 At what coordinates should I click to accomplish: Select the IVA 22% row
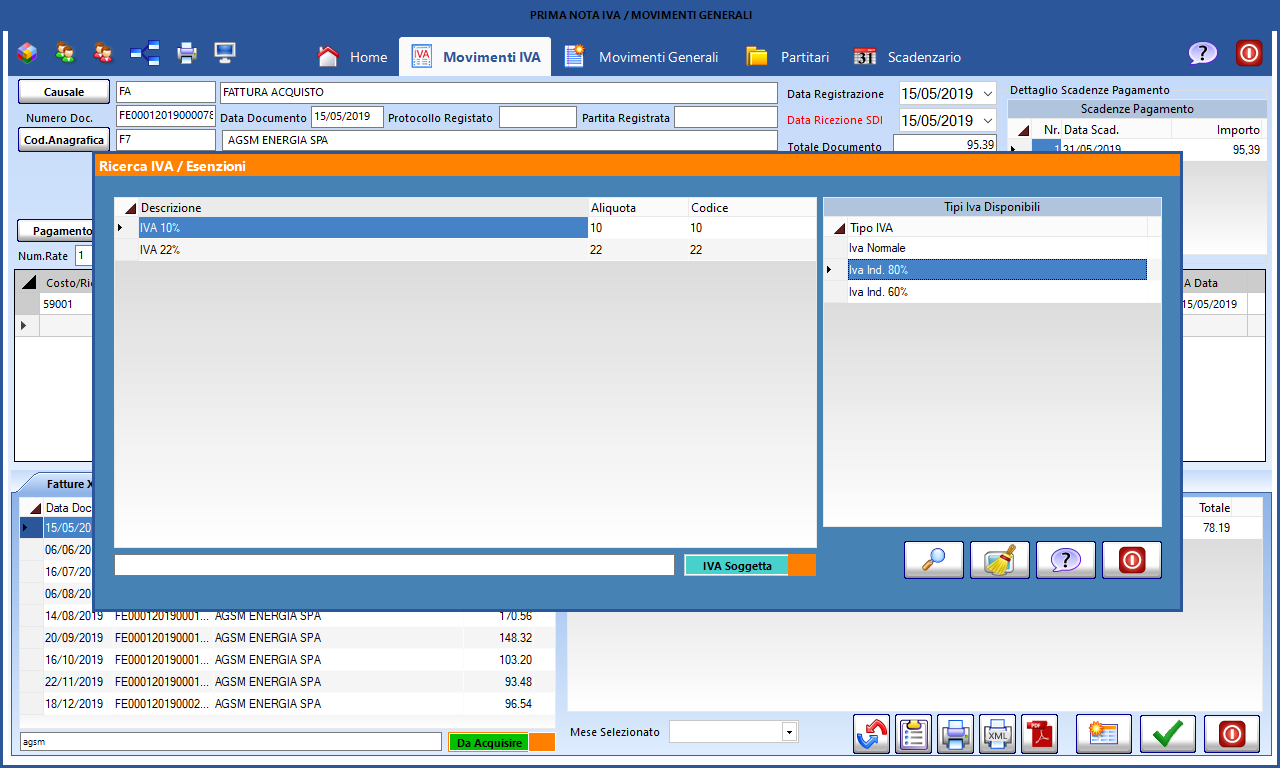(350, 250)
